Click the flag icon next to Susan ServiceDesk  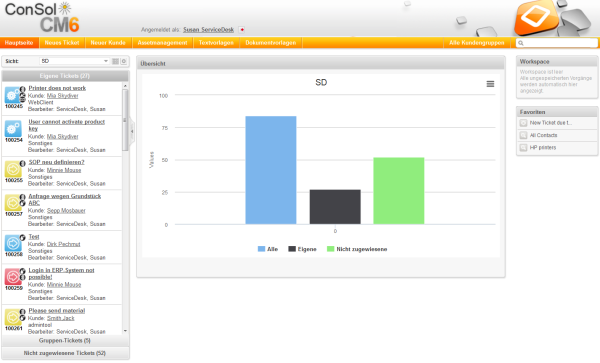241,30
